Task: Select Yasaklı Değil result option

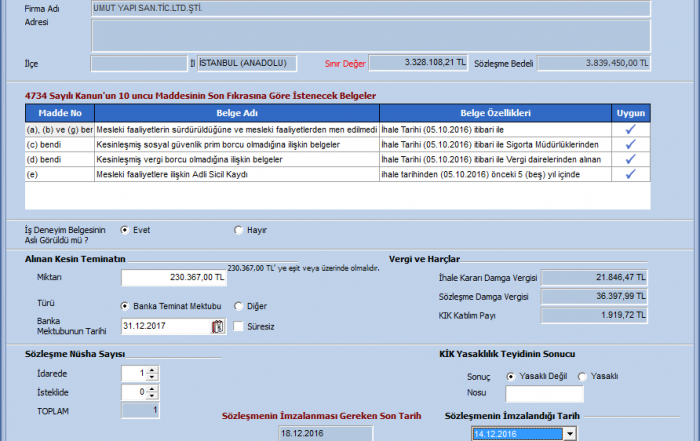Action: pyautogui.click(x=511, y=376)
